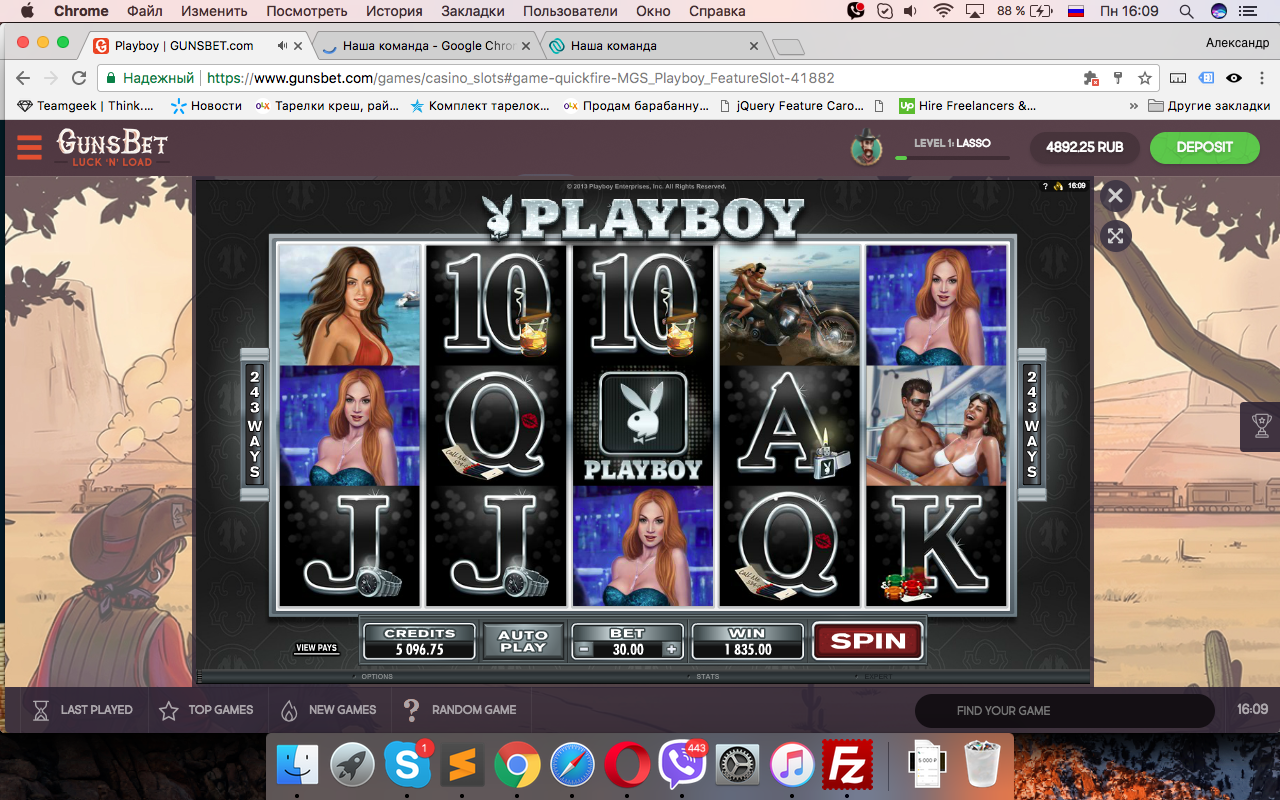This screenshot has width=1280, height=800.
Task: Click the eye extension icon
Action: coord(1234,78)
